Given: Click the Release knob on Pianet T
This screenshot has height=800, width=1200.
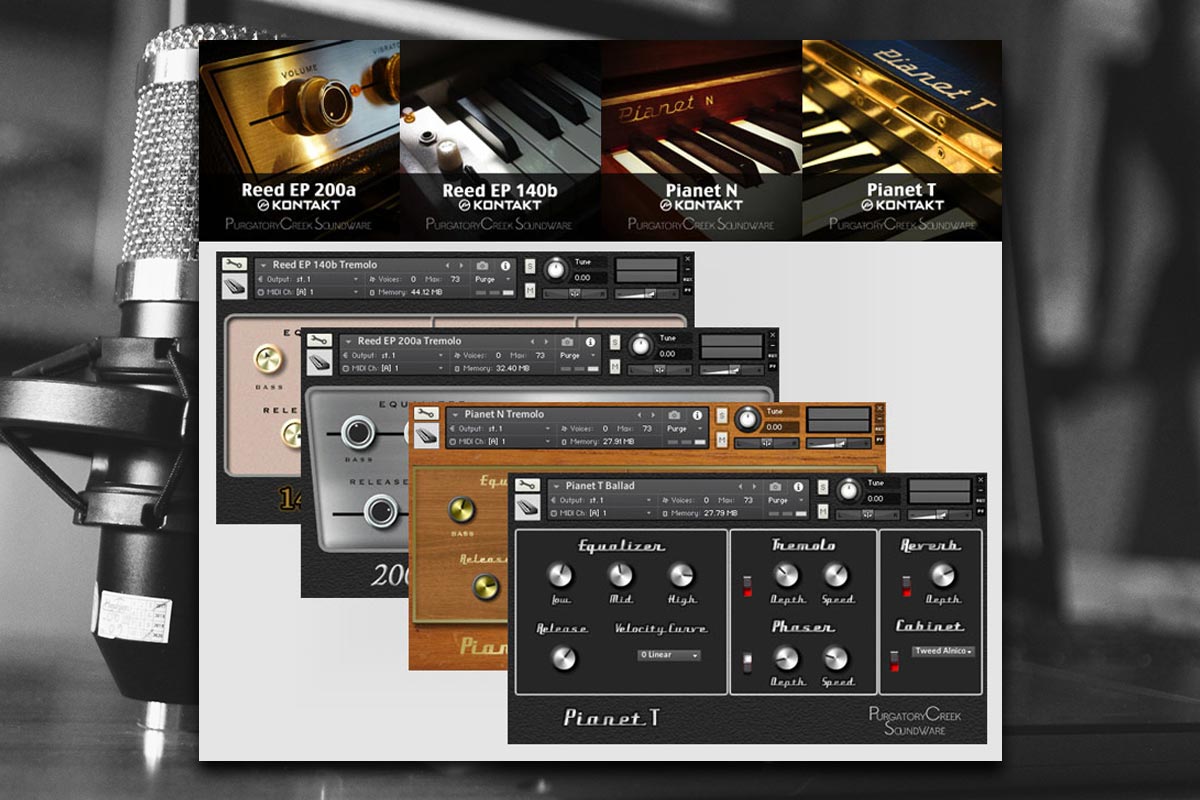Looking at the screenshot, I should click(564, 658).
